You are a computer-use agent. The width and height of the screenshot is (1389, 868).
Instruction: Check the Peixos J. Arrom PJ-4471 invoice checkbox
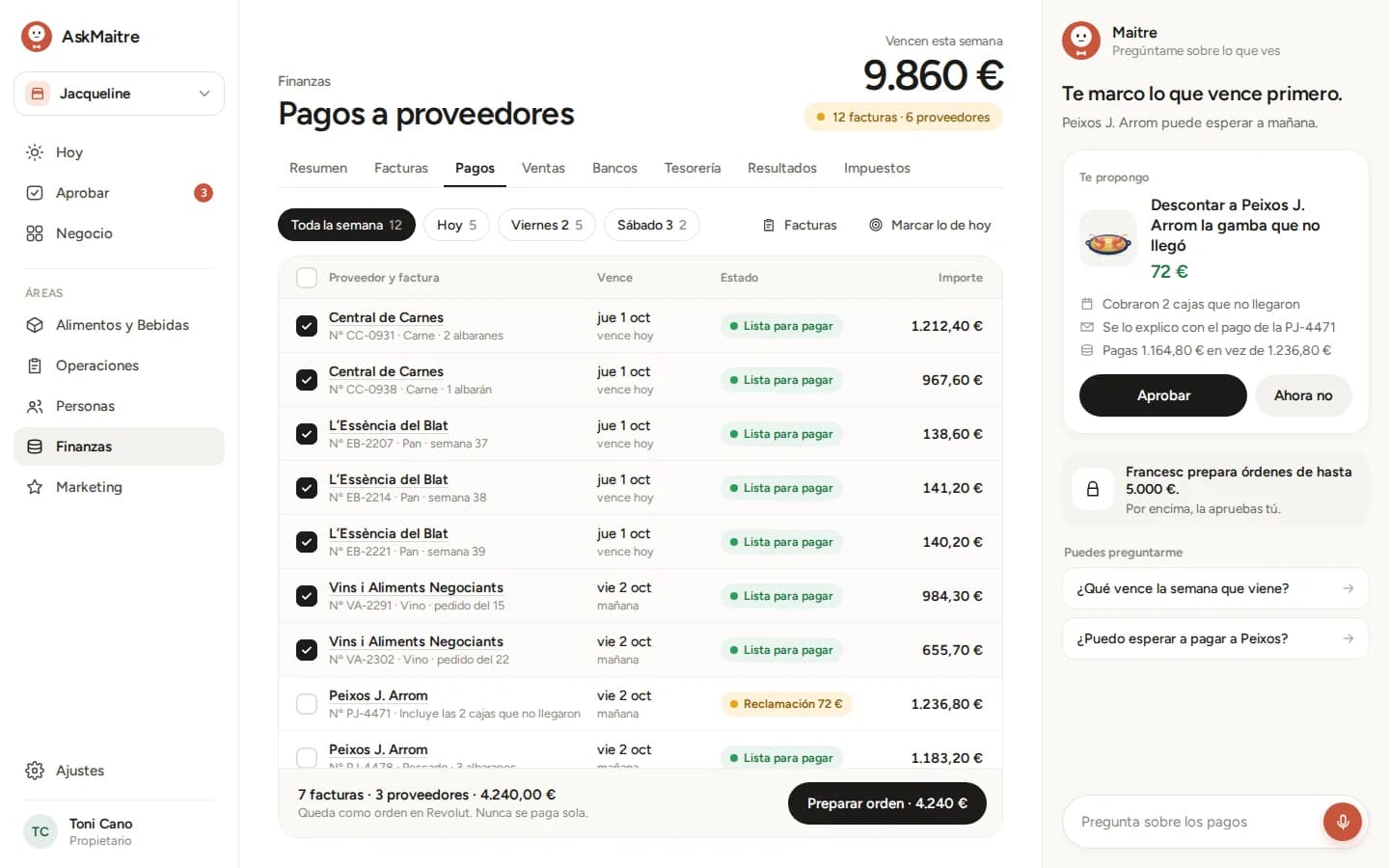click(307, 704)
